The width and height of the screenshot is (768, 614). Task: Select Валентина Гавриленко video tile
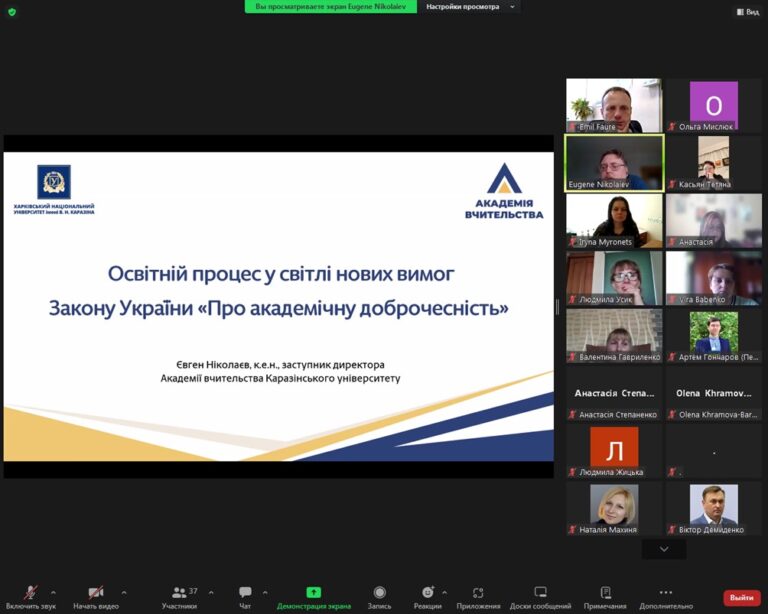(x=614, y=336)
